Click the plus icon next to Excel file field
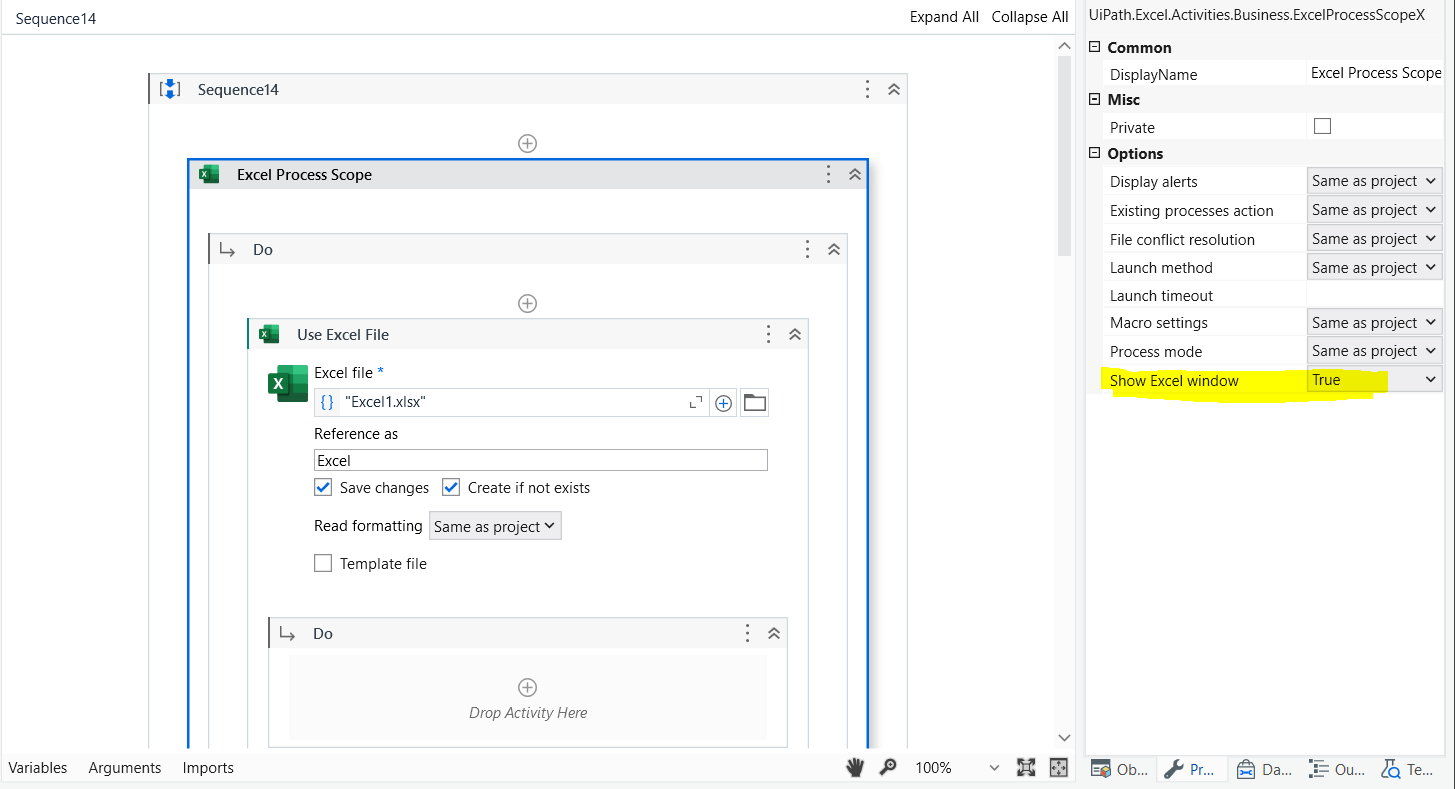This screenshot has width=1455, height=789. [x=723, y=402]
